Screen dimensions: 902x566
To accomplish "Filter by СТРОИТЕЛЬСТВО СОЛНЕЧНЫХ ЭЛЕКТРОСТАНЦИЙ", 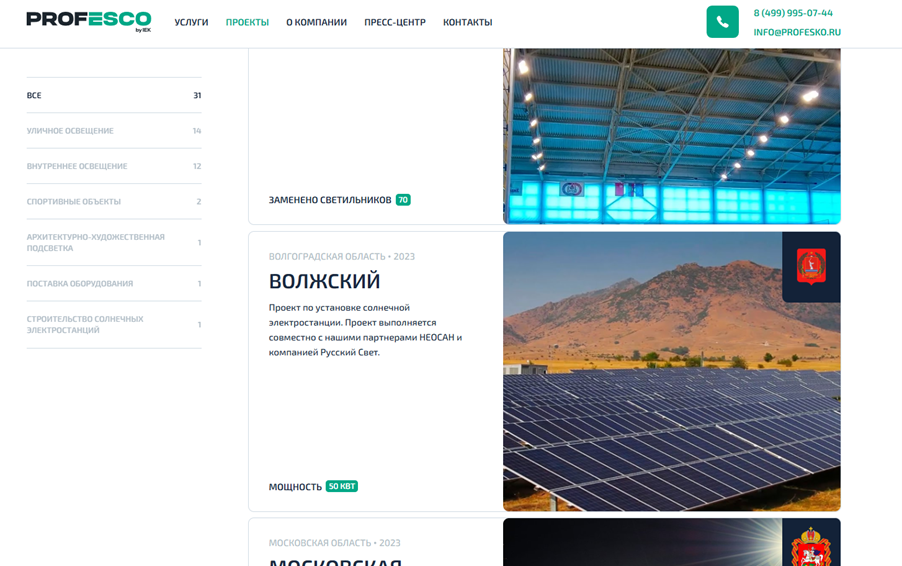I will pyautogui.click(x=114, y=324).
